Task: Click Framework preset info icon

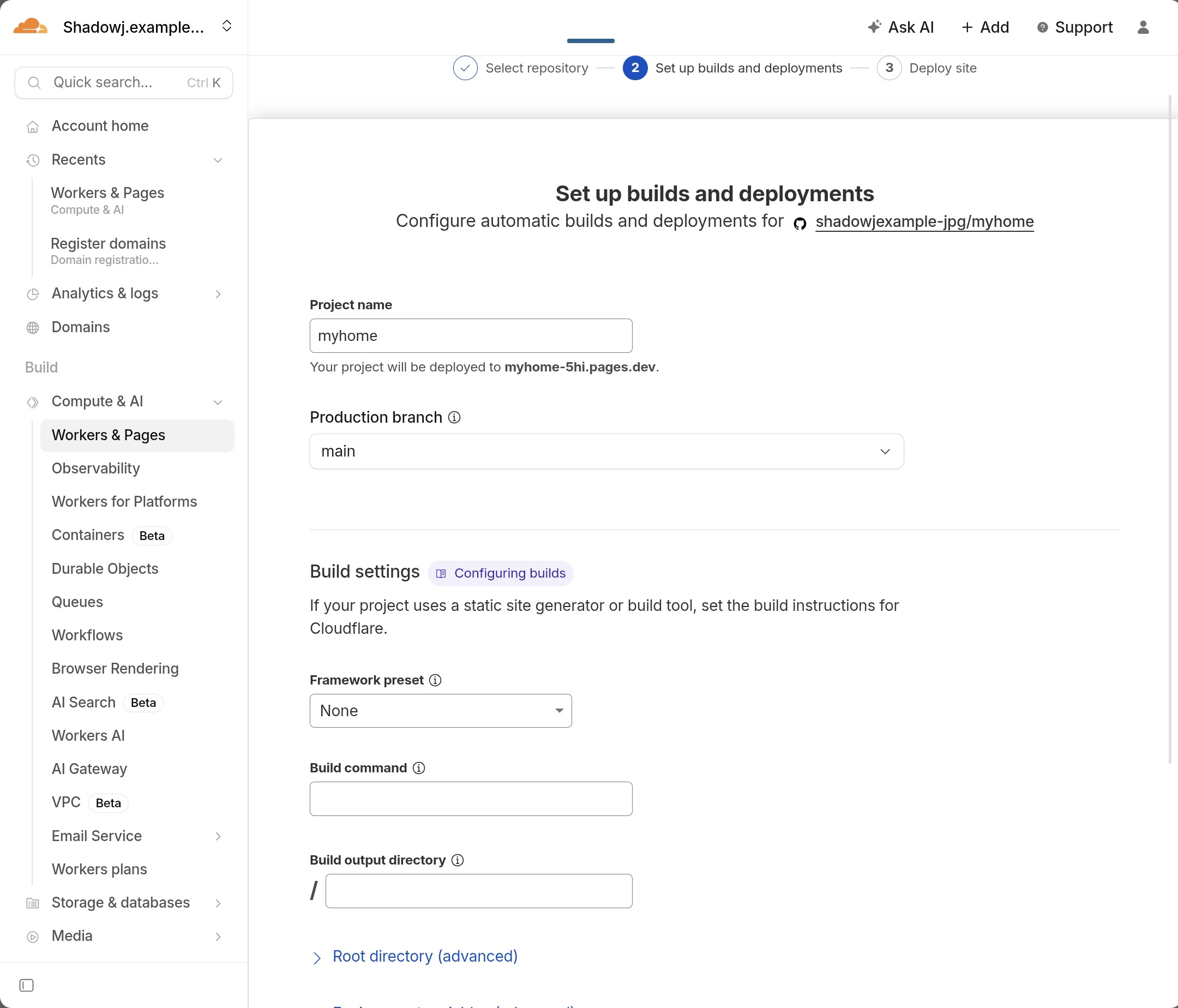Action: (435, 680)
